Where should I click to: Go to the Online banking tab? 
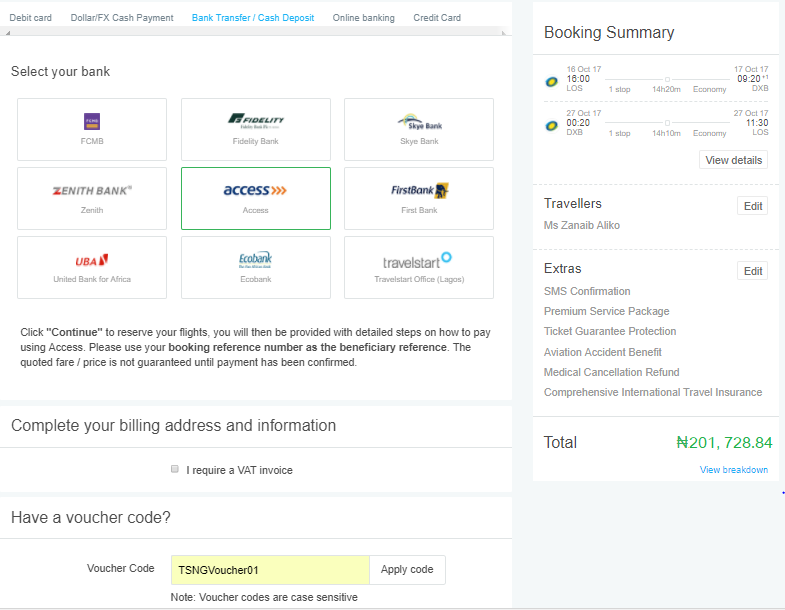pos(363,18)
